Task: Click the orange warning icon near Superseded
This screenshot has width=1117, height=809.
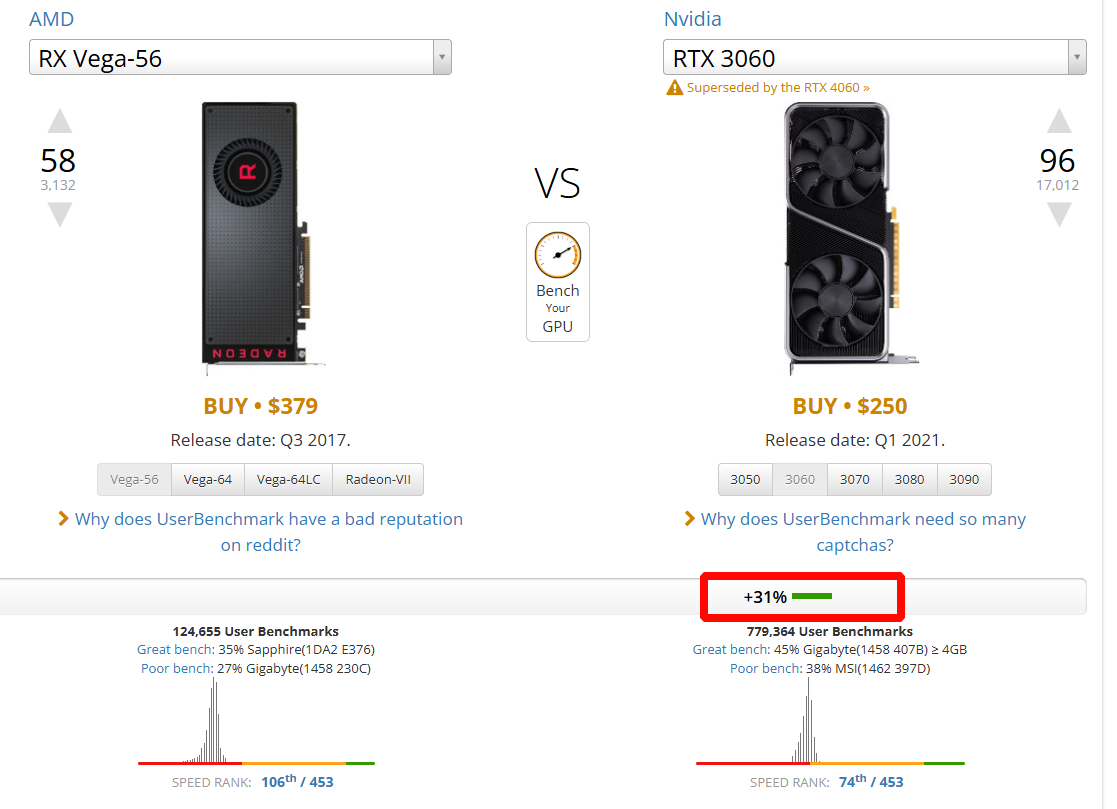Action: click(675, 88)
